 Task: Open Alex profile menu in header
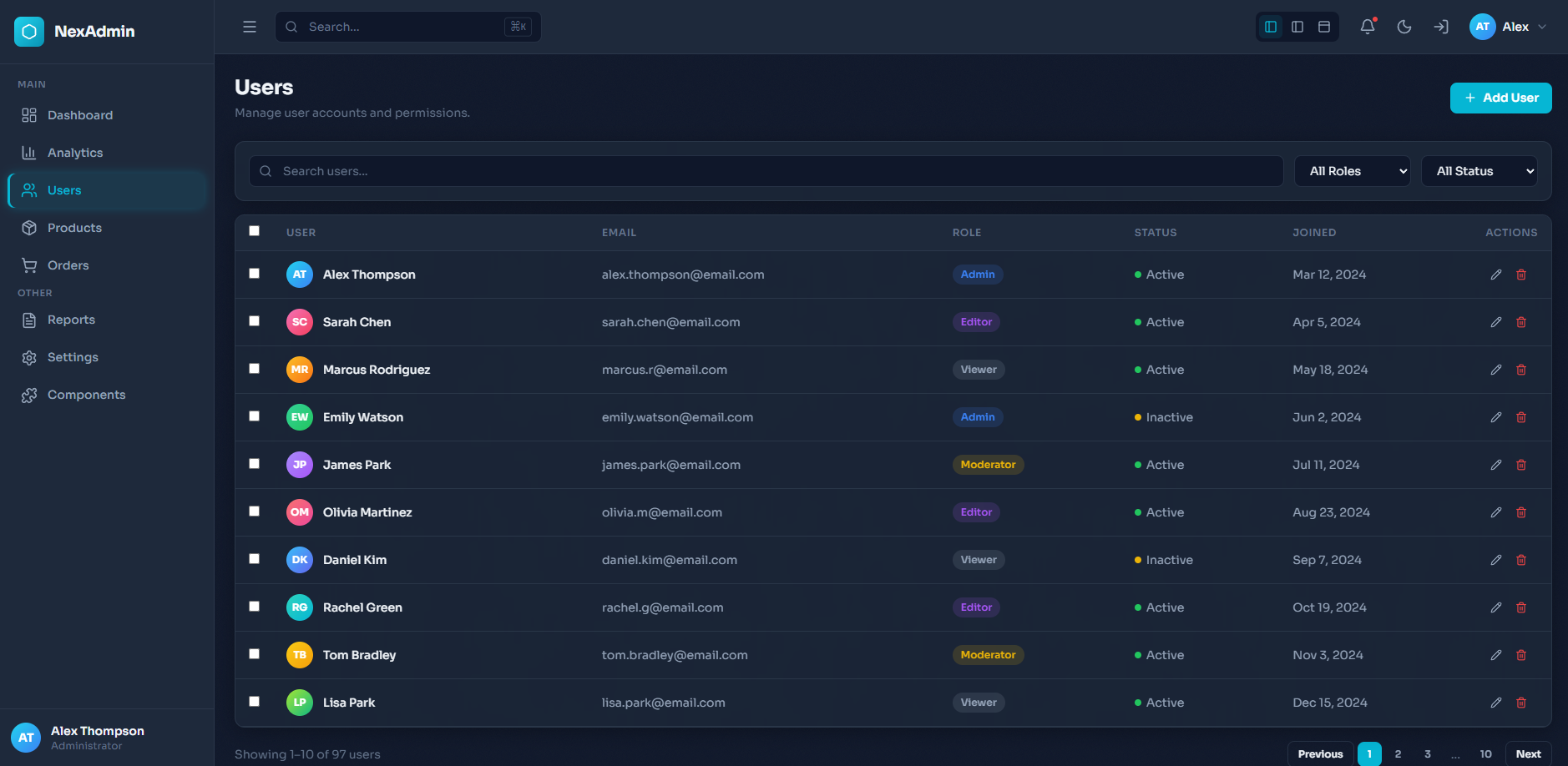click(1508, 27)
